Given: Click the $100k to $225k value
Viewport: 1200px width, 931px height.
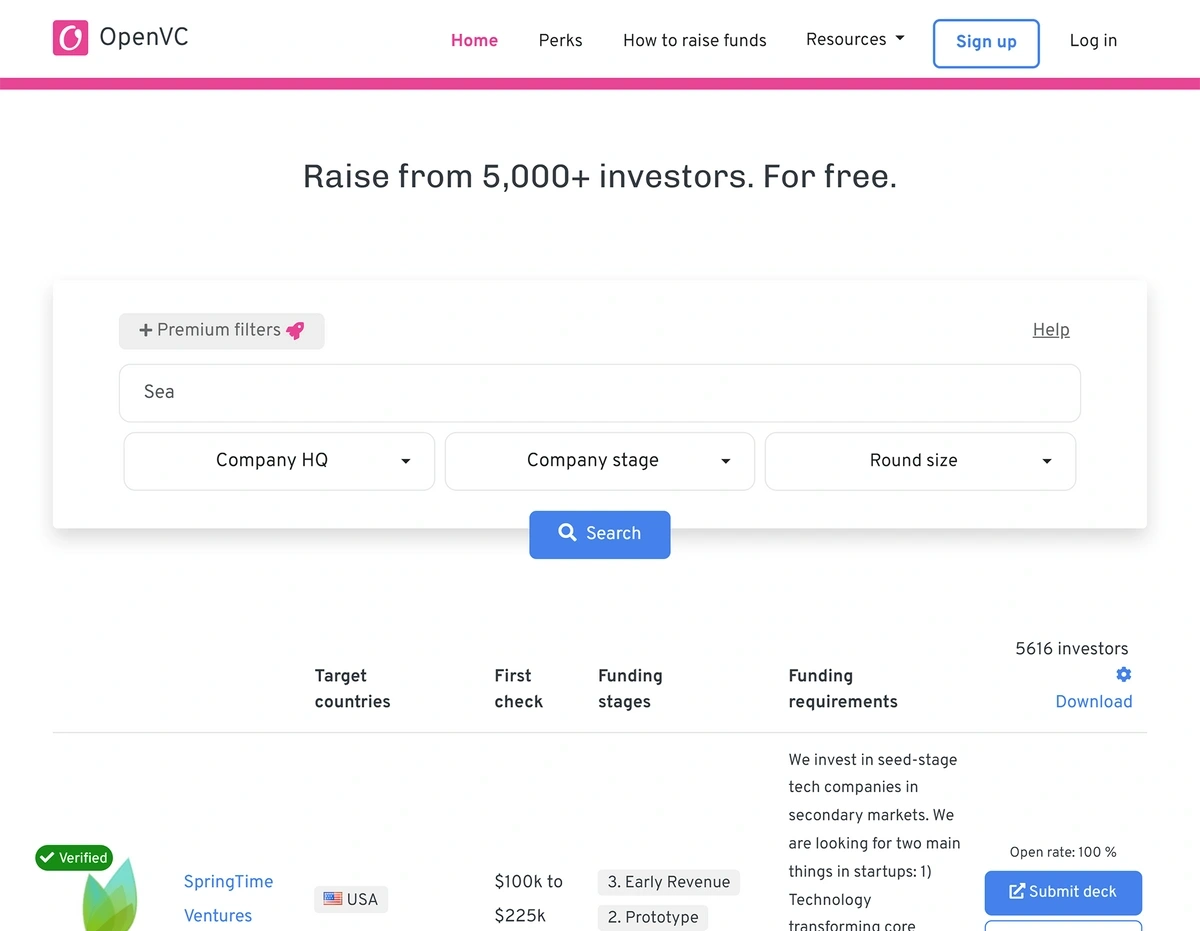Looking at the screenshot, I should [x=529, y=898].
